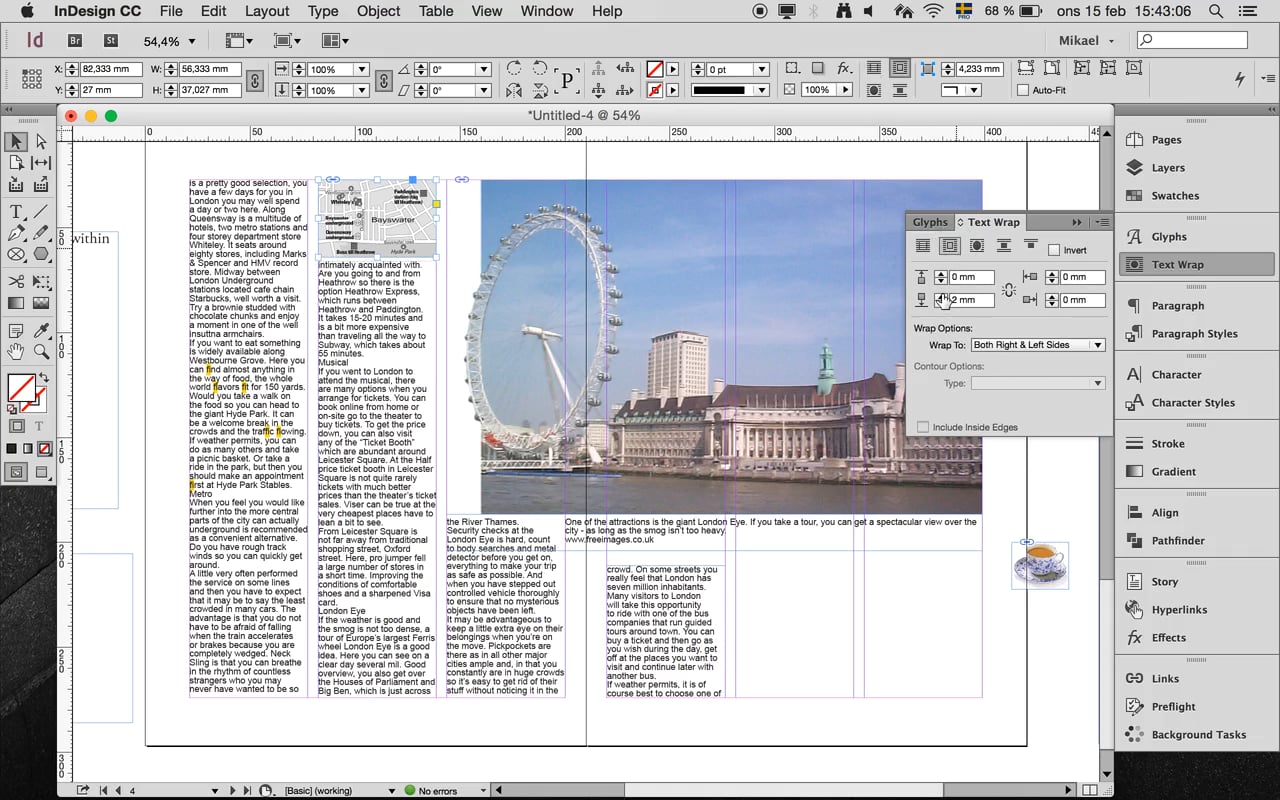Open the Paragraph Styles panel
This screenshot has width=1280, height=800.
[x=1194, y=334]
